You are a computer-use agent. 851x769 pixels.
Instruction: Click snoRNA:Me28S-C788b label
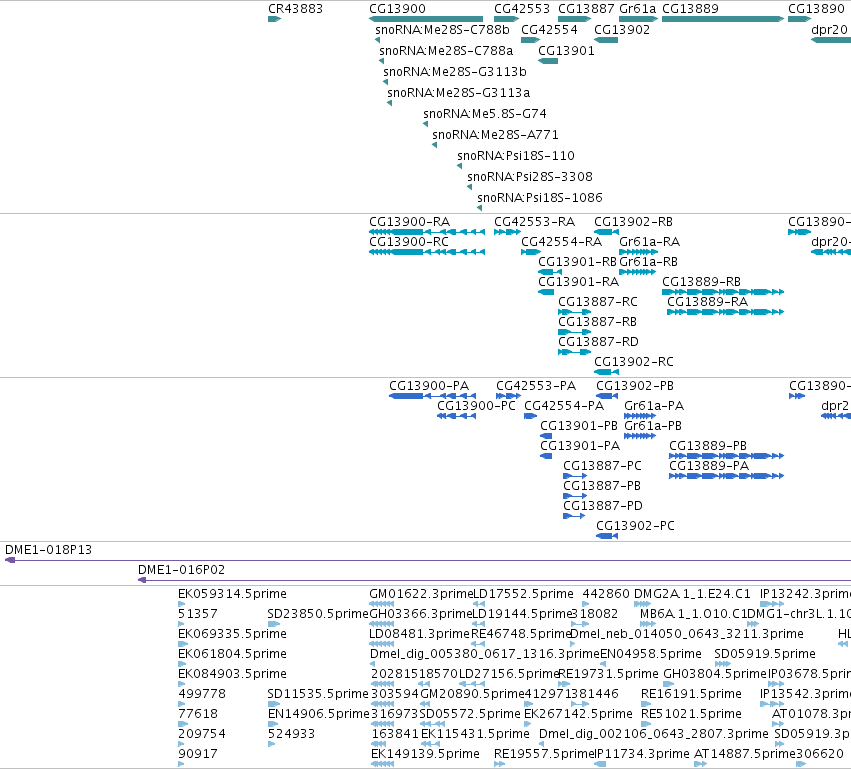pyautogui.click(x=442, y=29)
